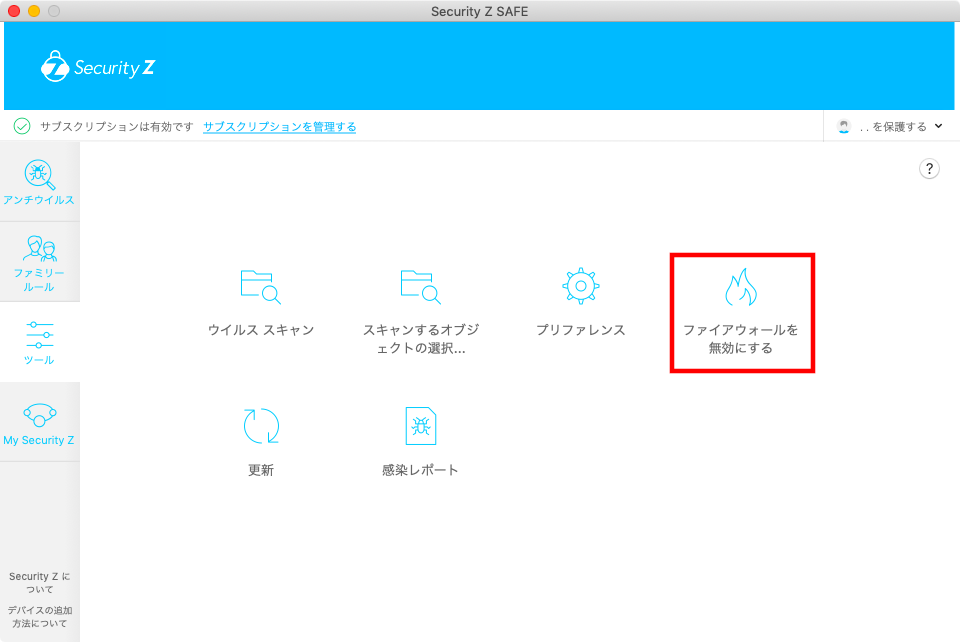Start ウイルス スキャン from the tools
The height and width of the screenshot is (642, 960).
click(260, 286)
